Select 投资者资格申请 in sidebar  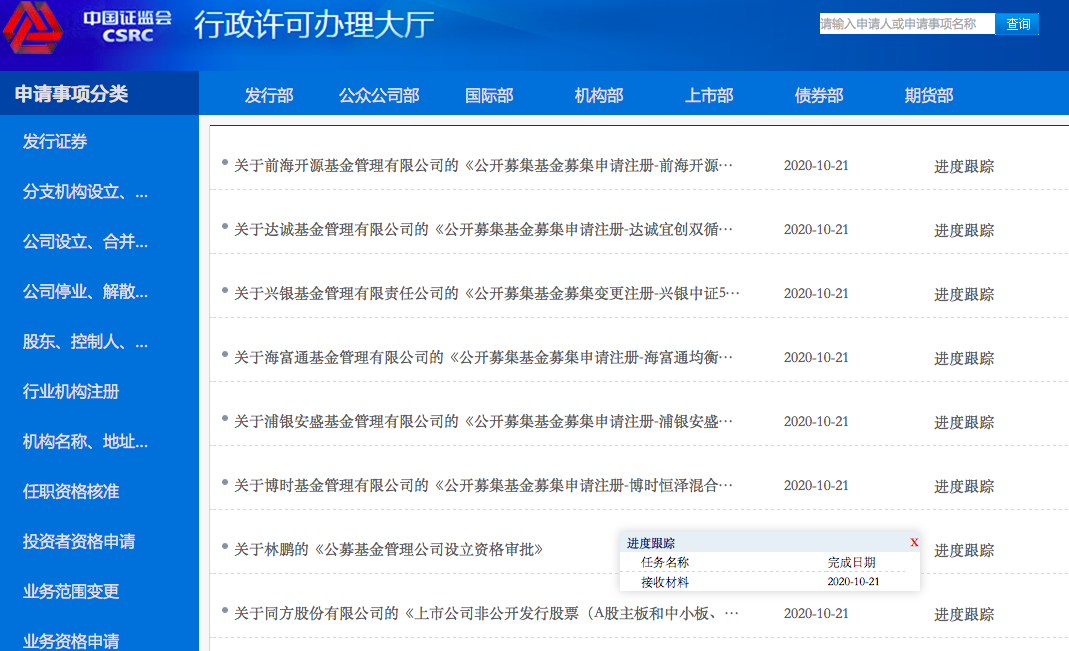click(79, 541)
